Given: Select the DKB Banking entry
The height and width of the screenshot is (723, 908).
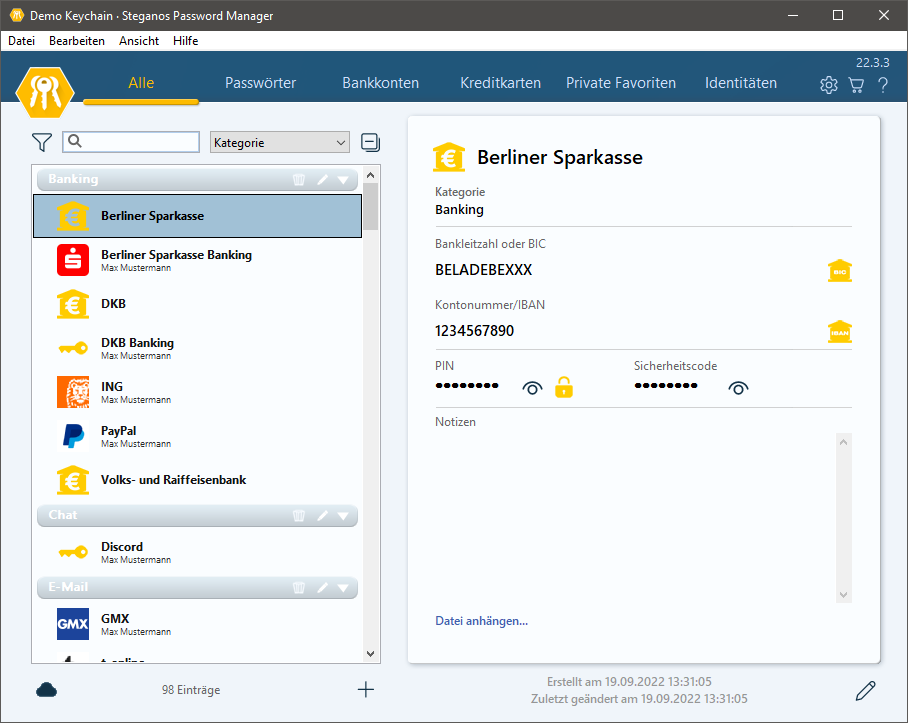Looking at the screenshot, I should pos(197,348).
